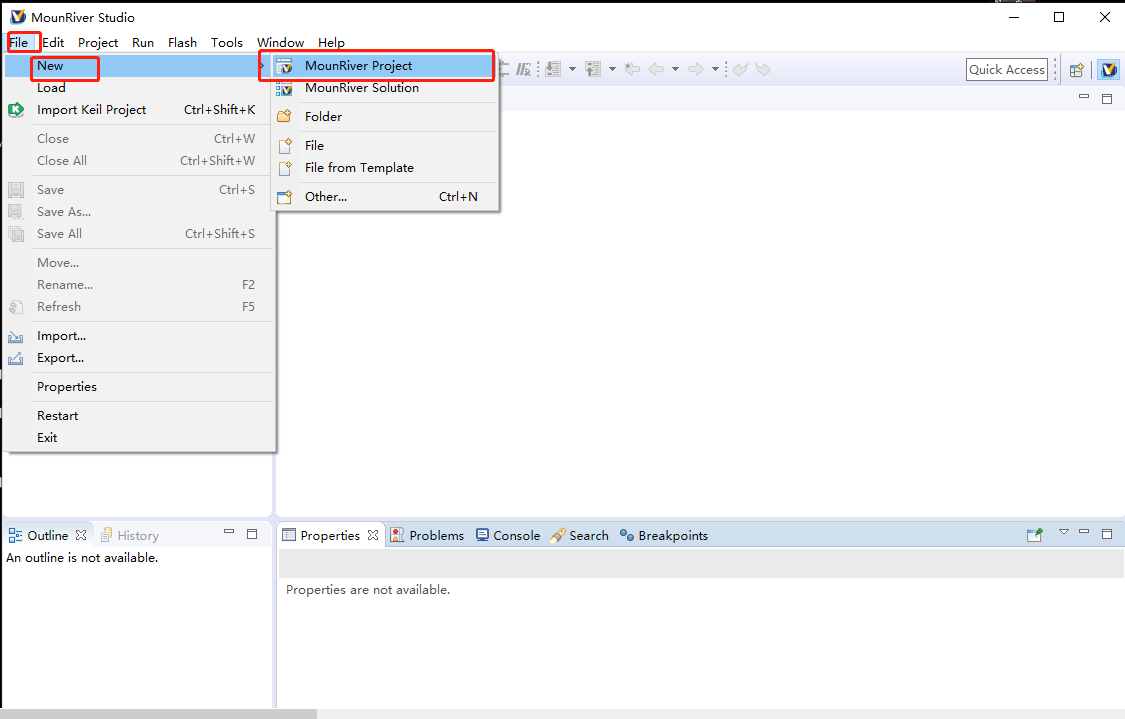This screenshot has height=719, width=1125.
Task: Choose File in the New submenu
Action: 385,146
